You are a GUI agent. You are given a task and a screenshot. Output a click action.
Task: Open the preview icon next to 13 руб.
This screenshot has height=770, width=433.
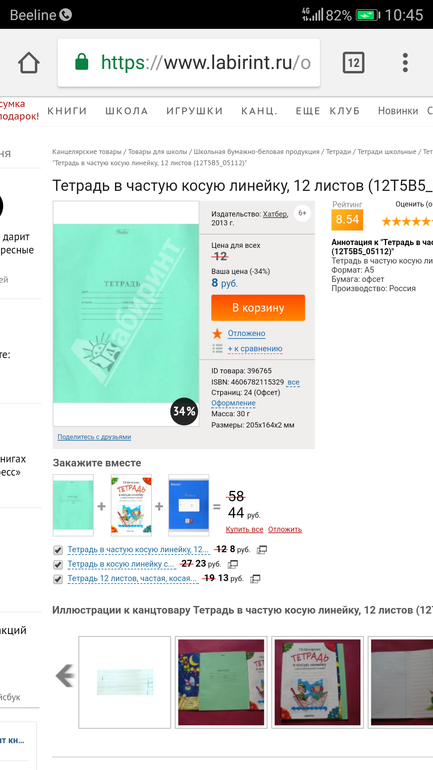255,579
